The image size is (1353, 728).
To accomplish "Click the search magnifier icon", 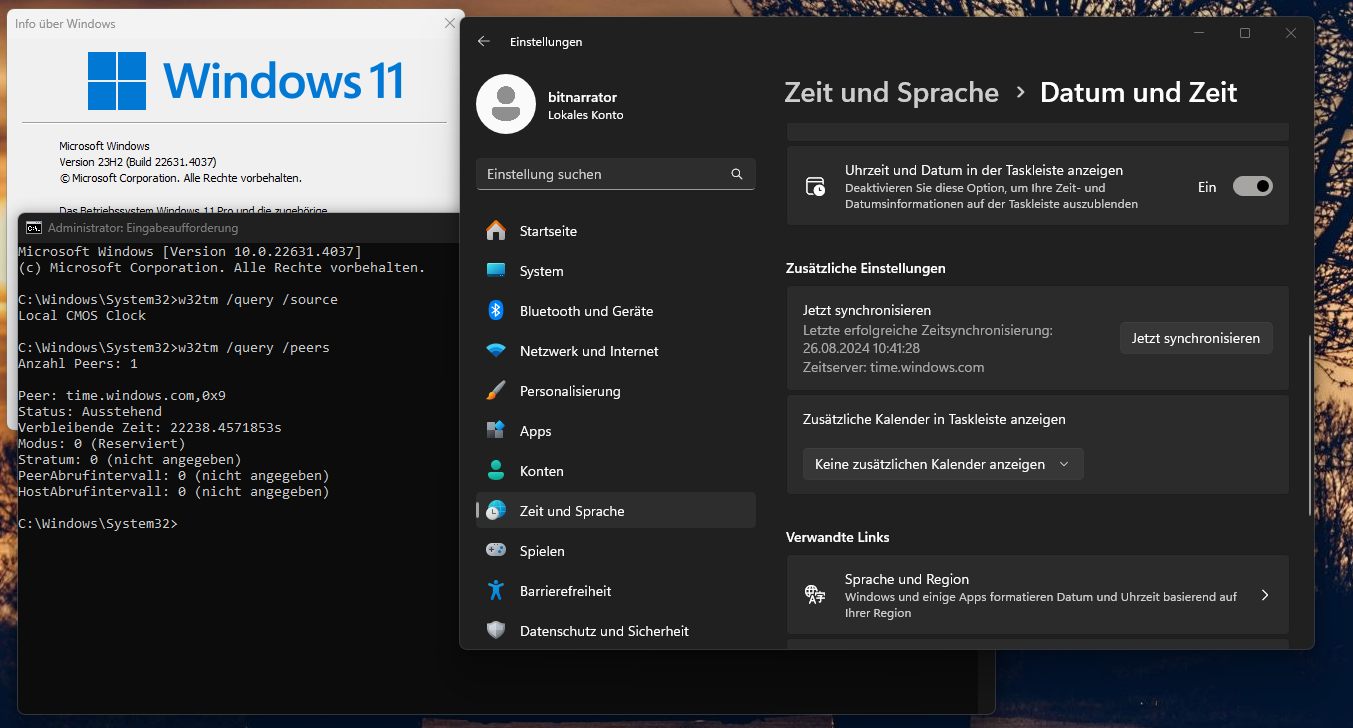I will pyautogui.click(x=737, y=174).
